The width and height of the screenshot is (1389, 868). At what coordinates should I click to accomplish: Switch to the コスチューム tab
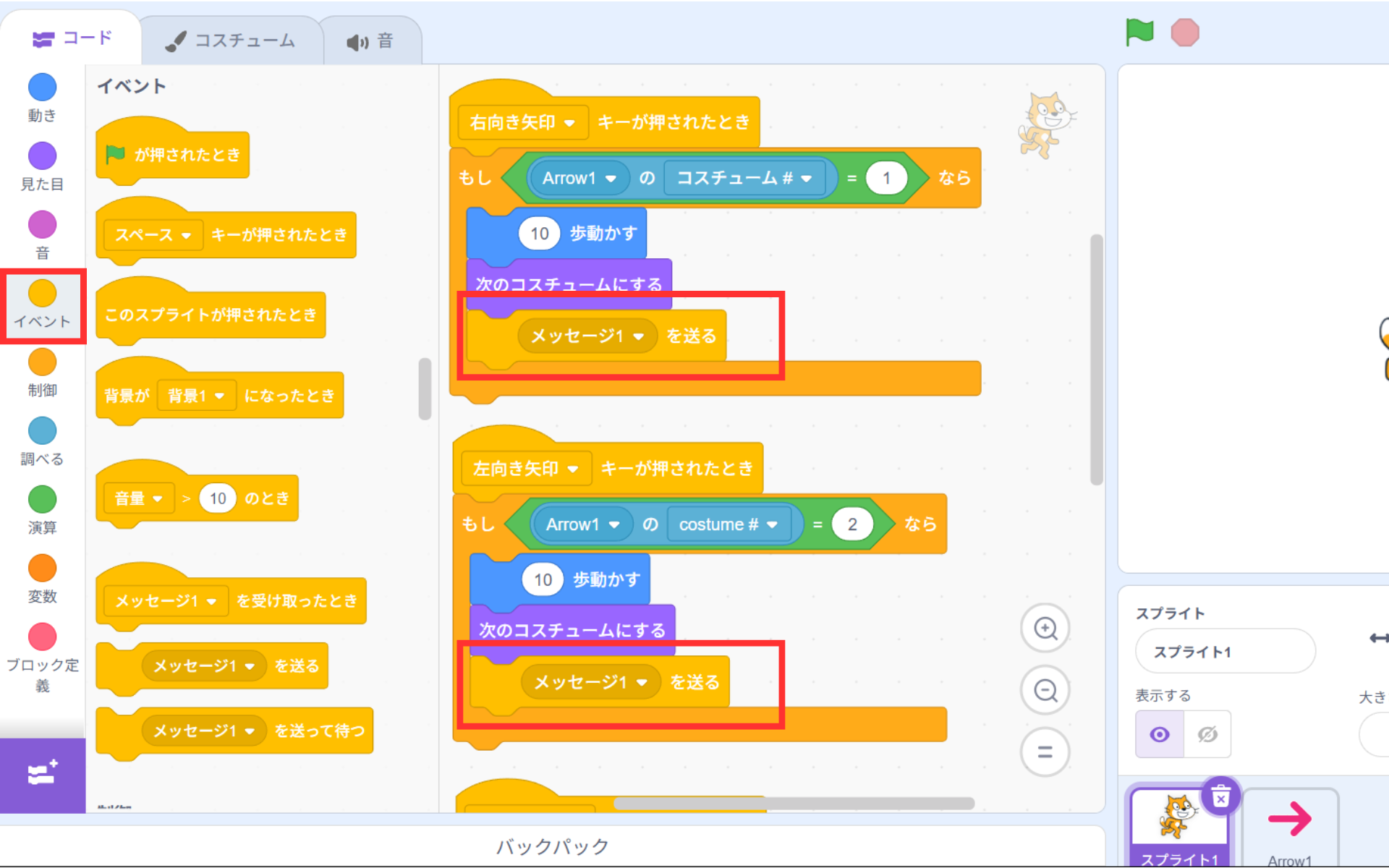pyautogui.click(x=231, y=41)
